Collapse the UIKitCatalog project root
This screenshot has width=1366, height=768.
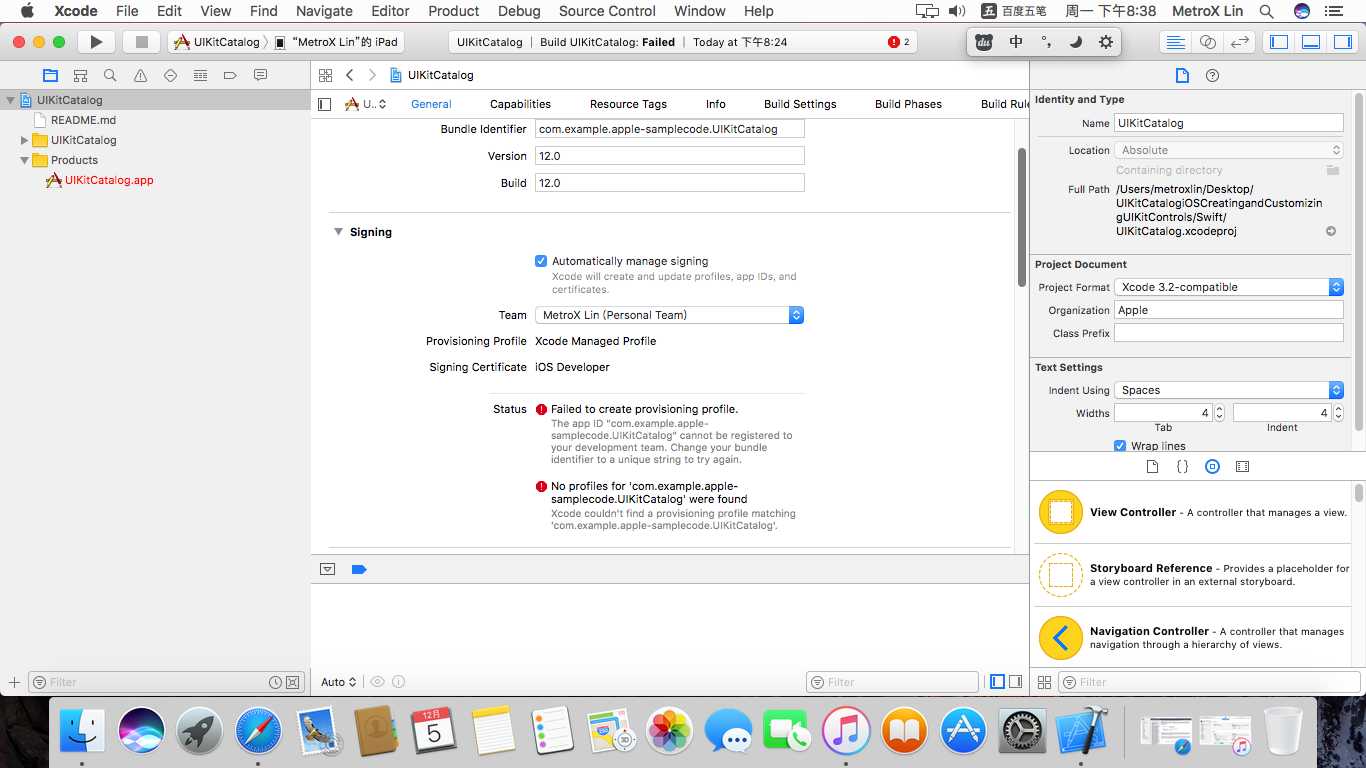[x=11, y=100]
